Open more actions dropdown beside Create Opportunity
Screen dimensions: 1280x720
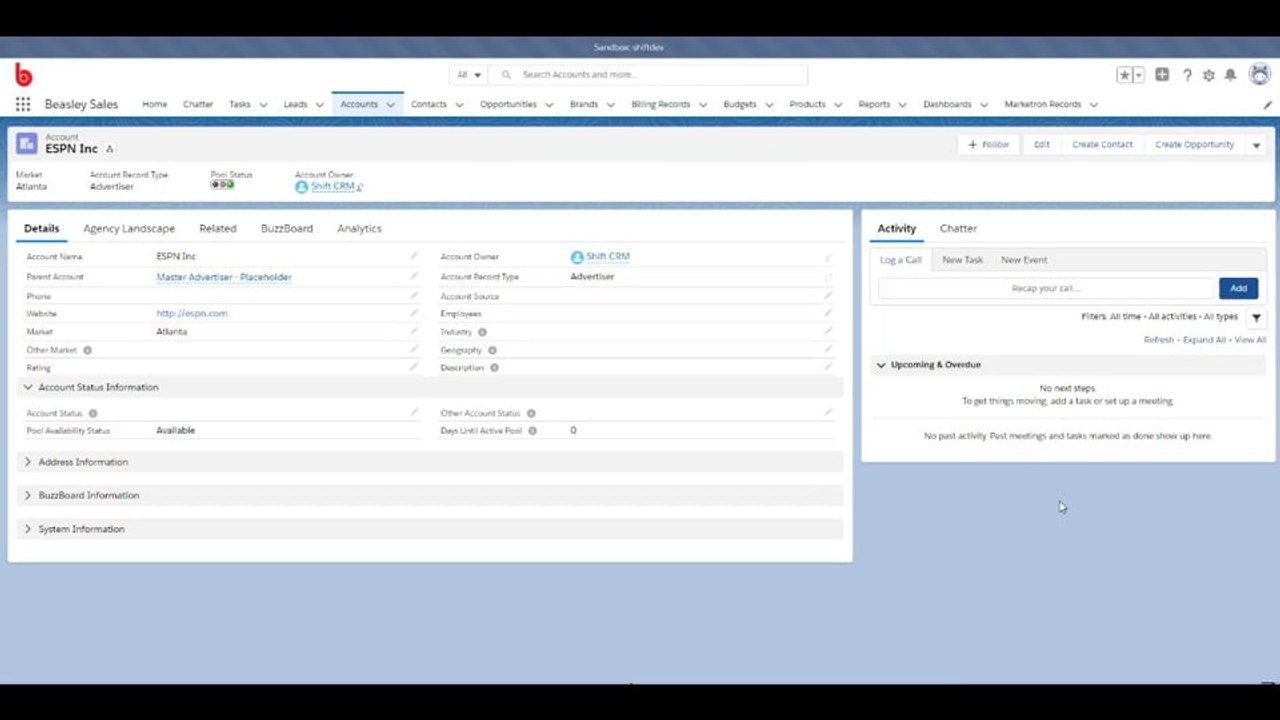click(x=1256, y=145)
